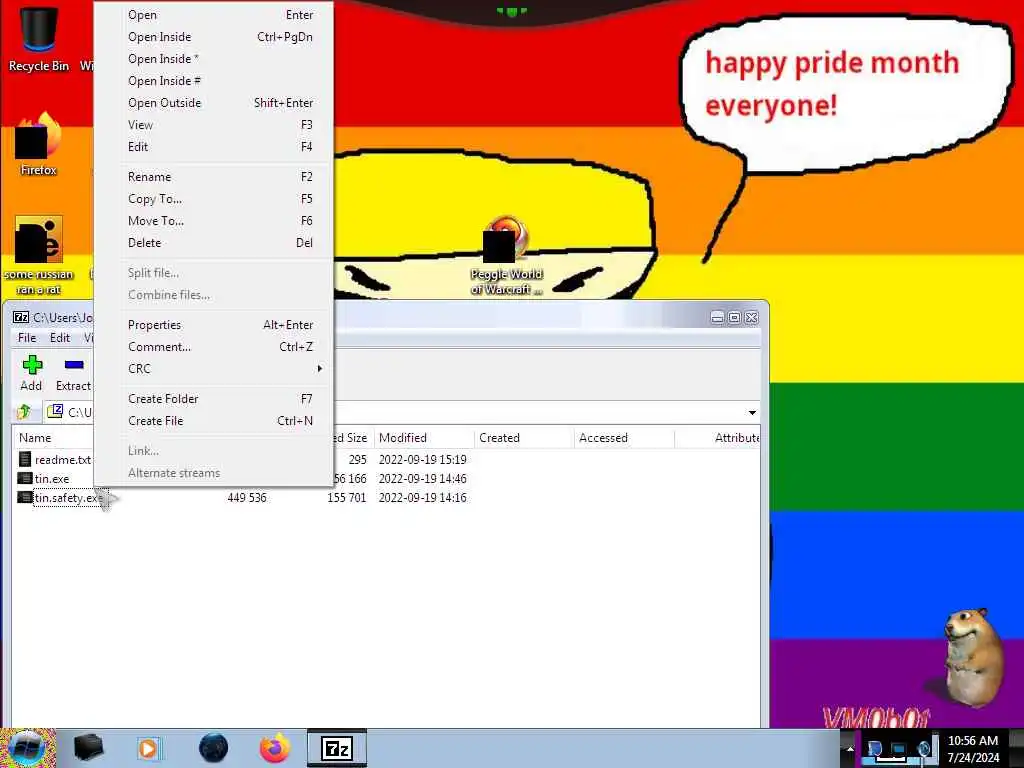This screenshot has width=1024, height=768.
Task: Click the network tray icon
Action: coord(899,748)
